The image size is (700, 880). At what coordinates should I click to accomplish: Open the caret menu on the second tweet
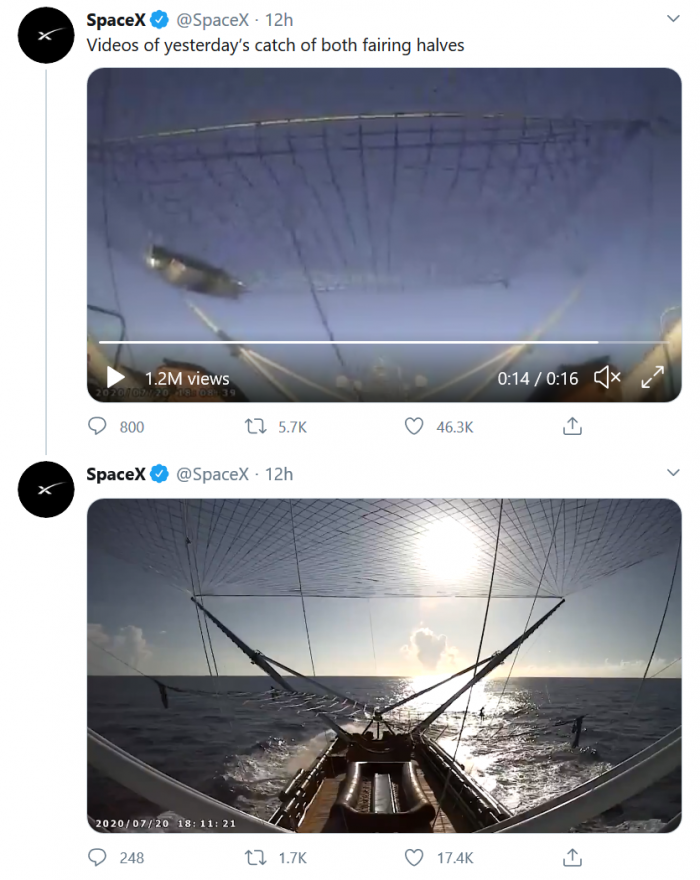point(672,474)
